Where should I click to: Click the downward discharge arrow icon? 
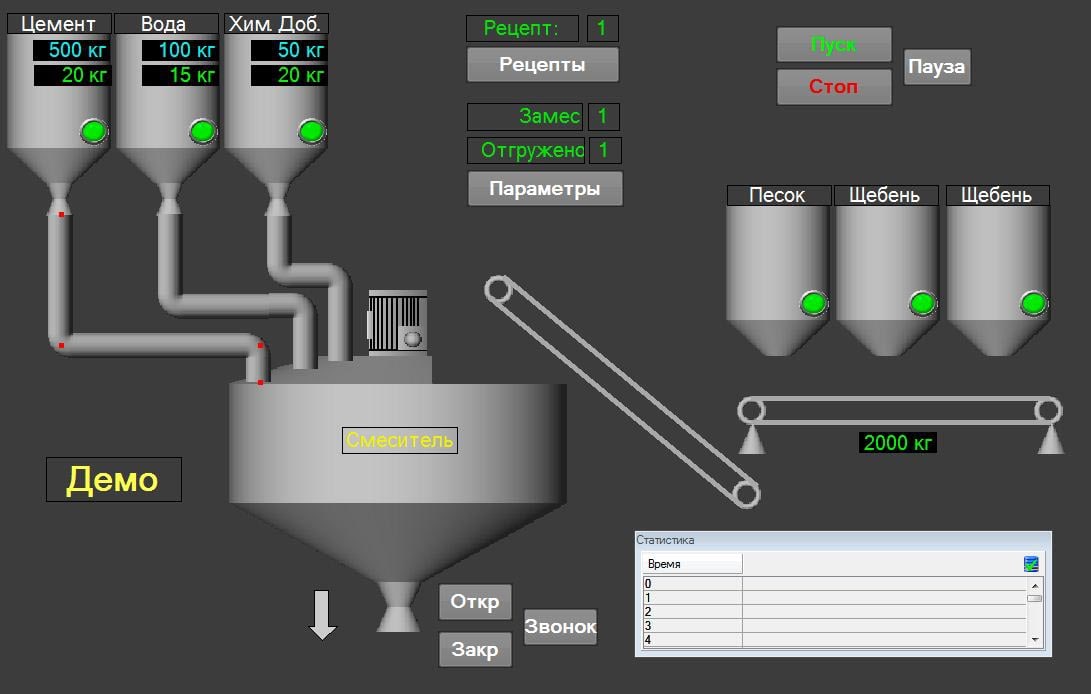coord(322,614)
